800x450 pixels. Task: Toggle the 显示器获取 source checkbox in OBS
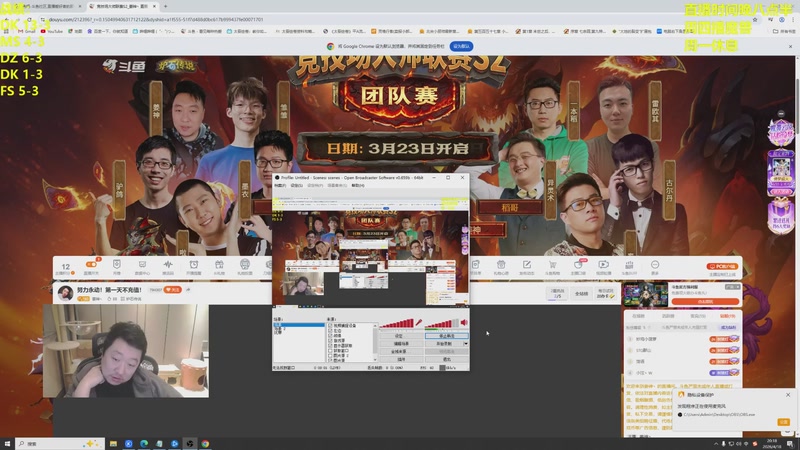point(330,346)
